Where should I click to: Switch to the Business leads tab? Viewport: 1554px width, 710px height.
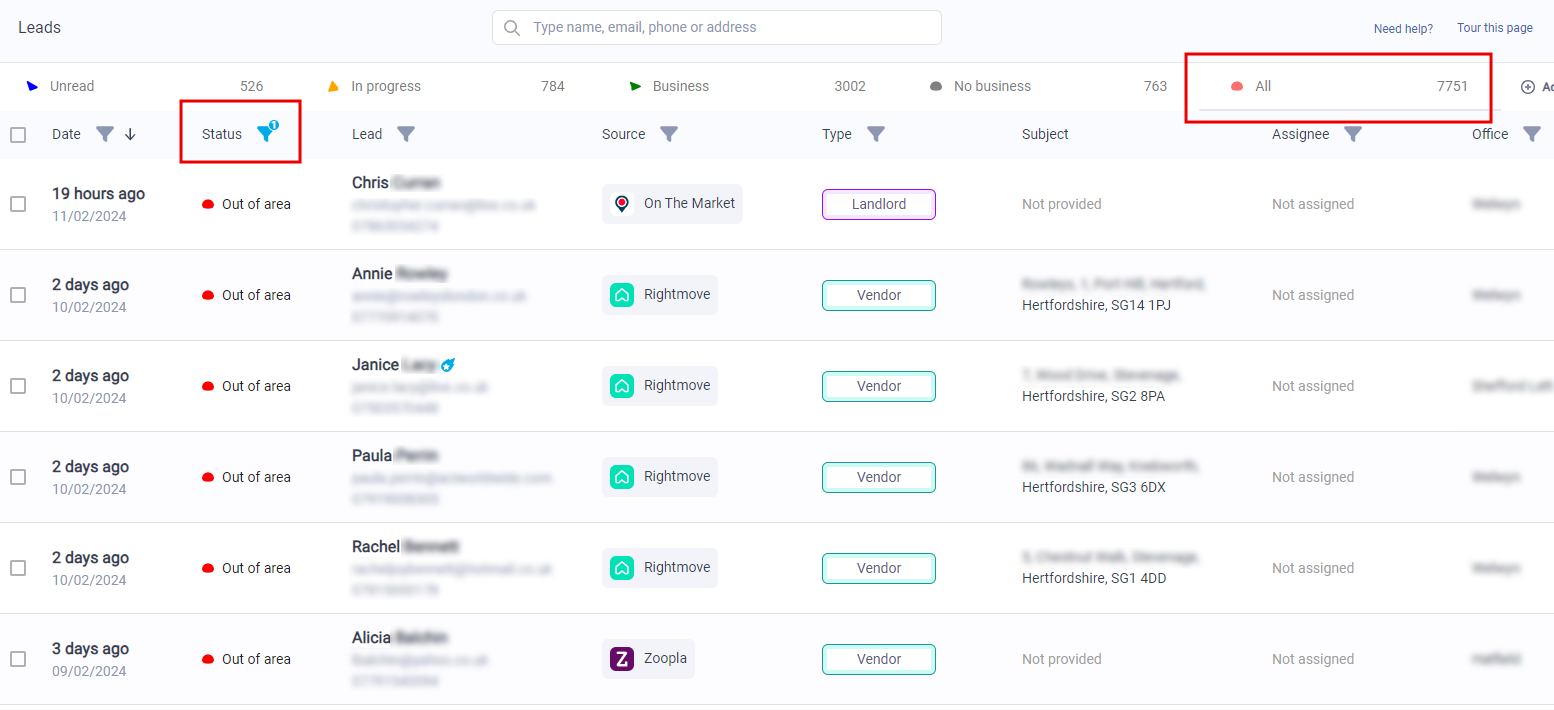[680, 86]
